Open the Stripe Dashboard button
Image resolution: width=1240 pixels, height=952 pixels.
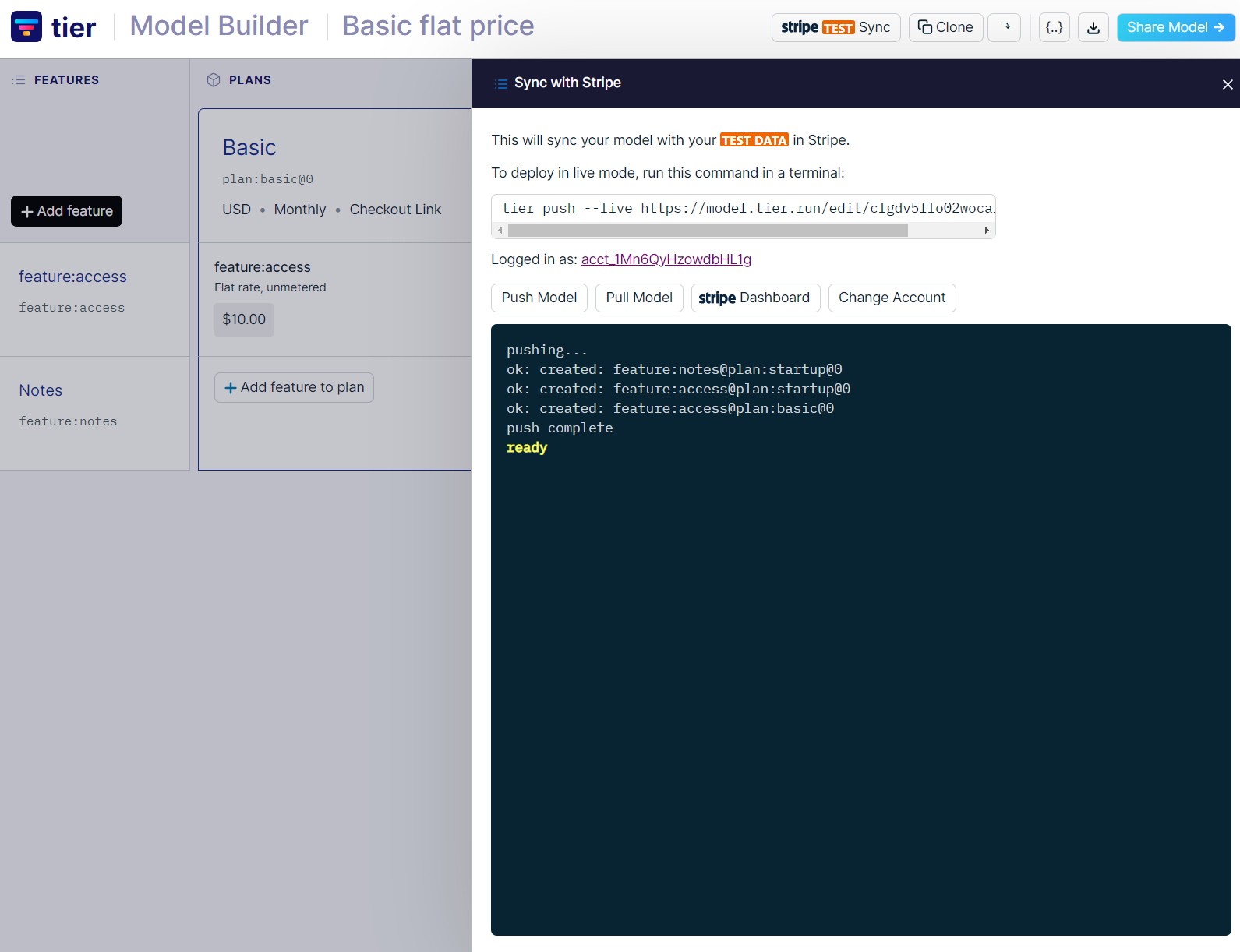[x=755, y=298]
